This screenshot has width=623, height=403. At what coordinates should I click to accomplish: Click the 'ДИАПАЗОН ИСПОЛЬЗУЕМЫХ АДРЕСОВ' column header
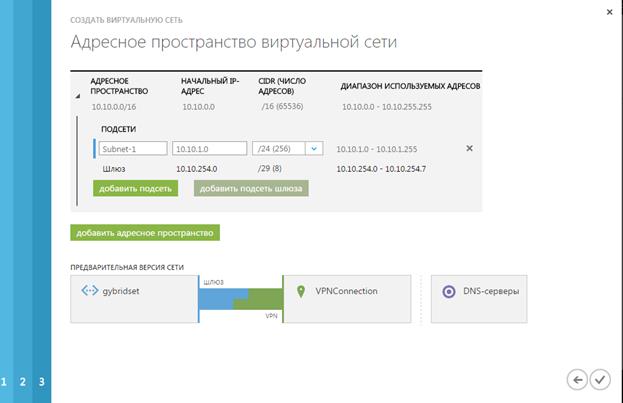tap(410, 86)
